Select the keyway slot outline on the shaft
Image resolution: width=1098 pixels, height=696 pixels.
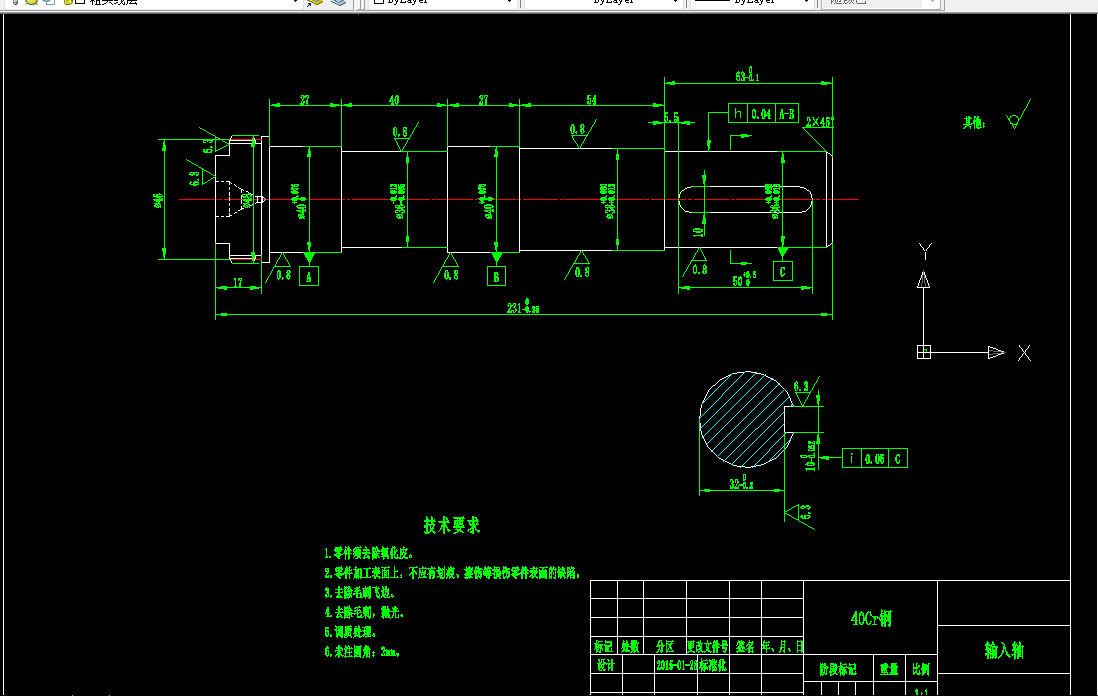pyautogui.click(x=745, y=200)
